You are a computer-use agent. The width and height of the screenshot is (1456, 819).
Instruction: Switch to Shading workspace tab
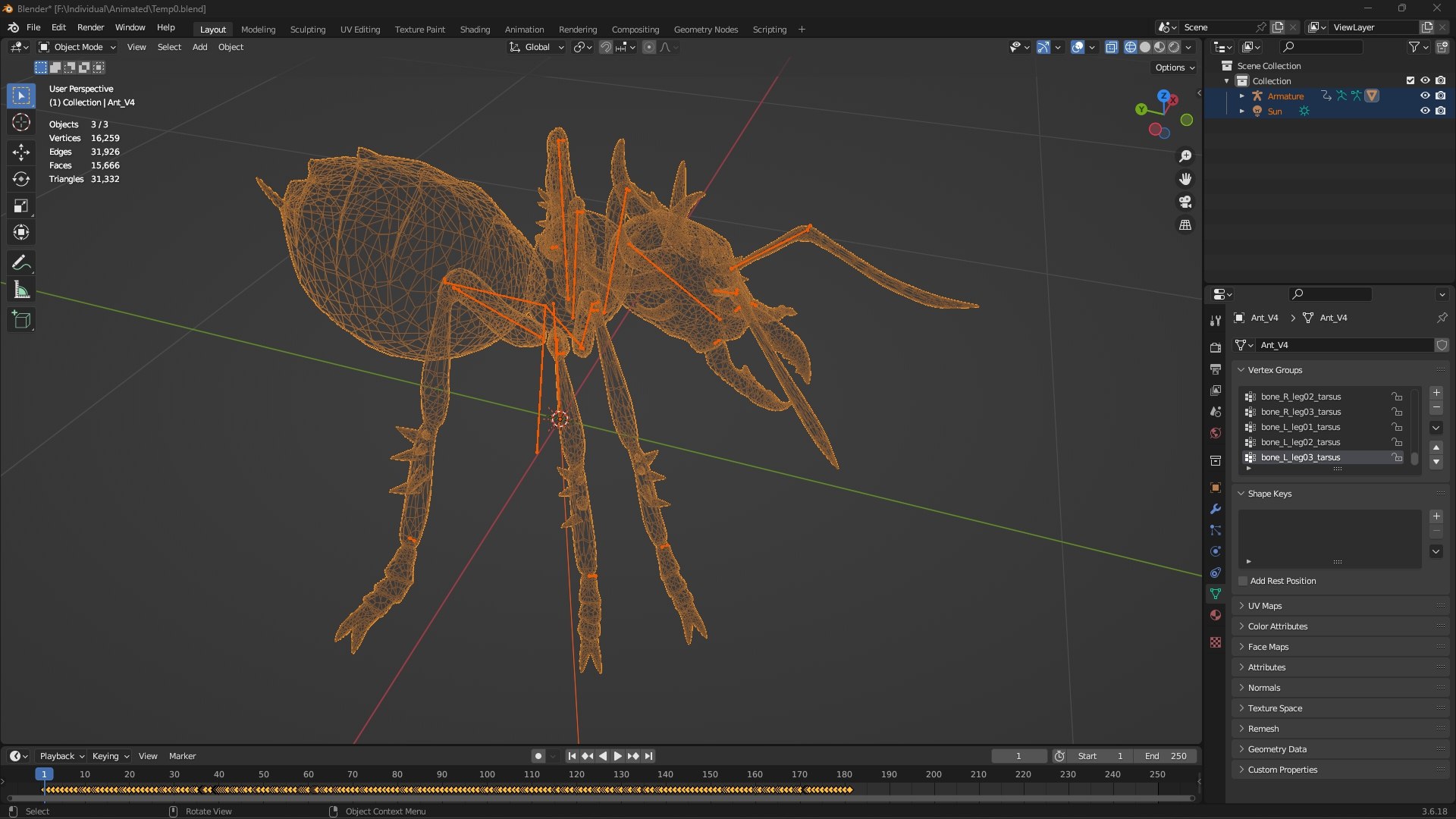point(475,30)
